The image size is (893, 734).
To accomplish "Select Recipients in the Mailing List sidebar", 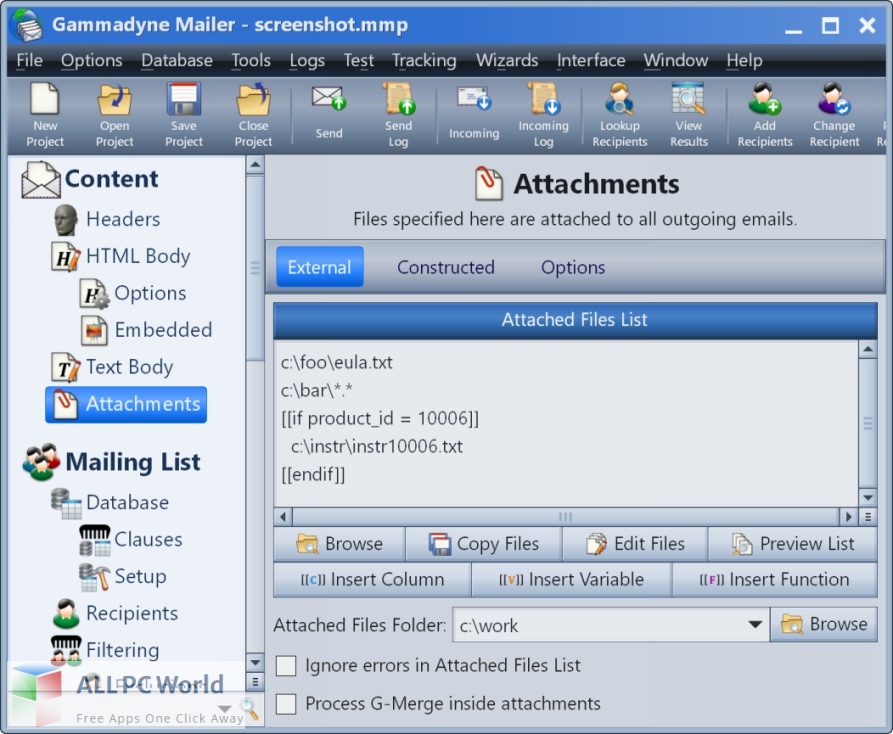I will click(x=116, y=613).
